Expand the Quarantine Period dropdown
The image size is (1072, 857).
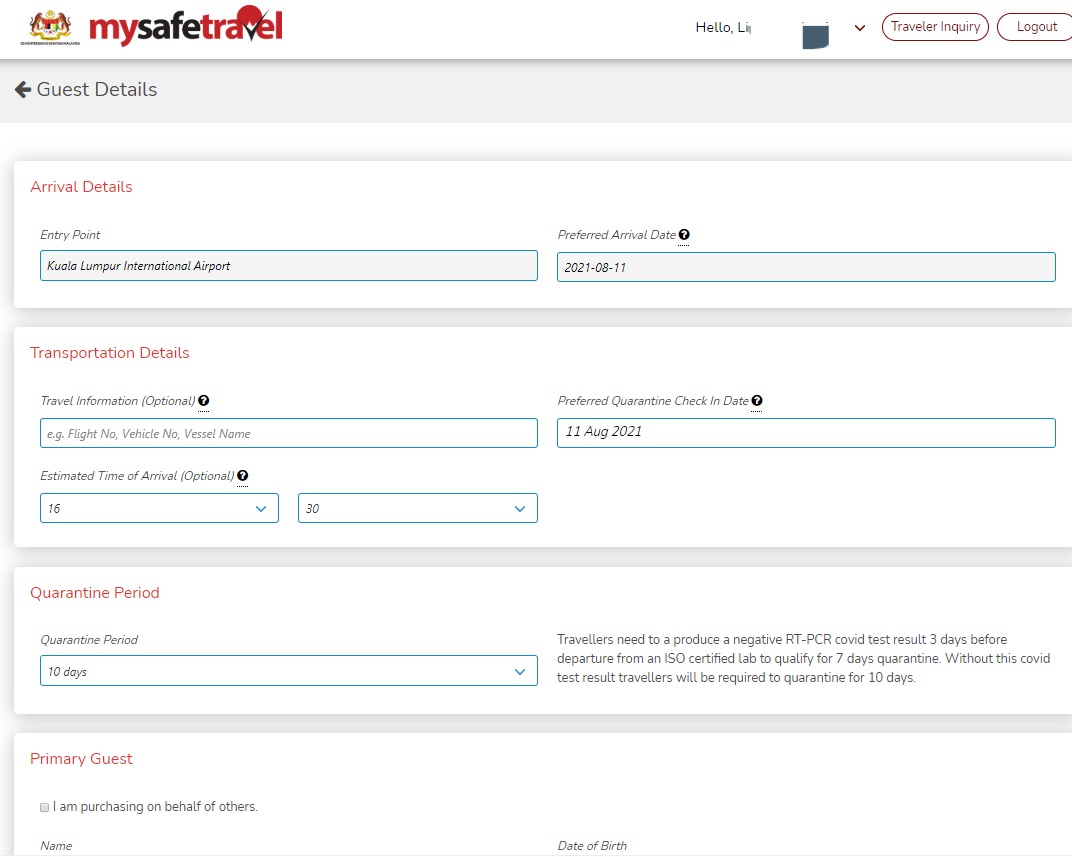pyautogui.click(x=288, y=671)
